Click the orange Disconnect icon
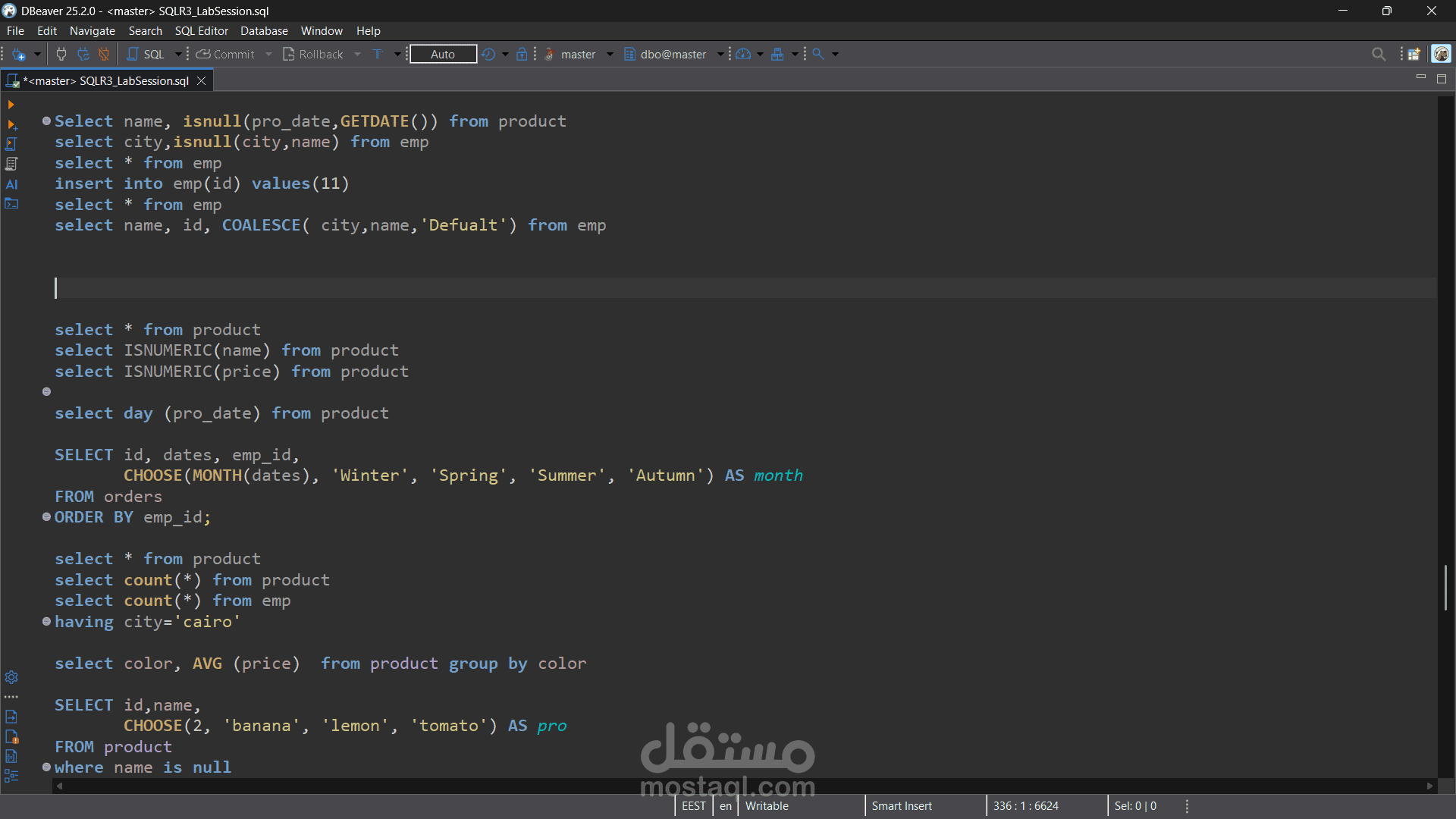This screenshot has height=819, width=1456. 105,55
